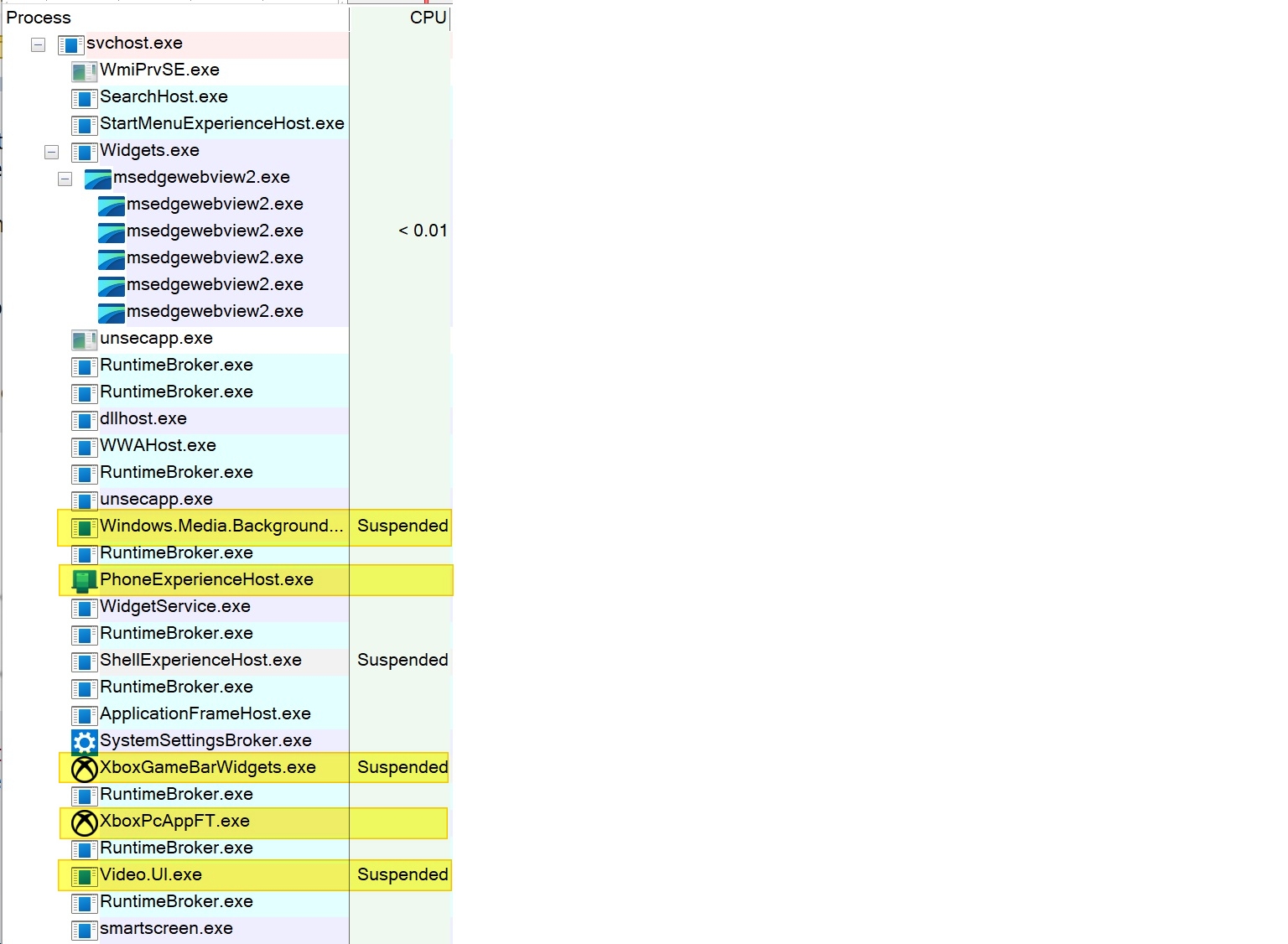Select the WWAHost.exe icon

click(85, 447)
